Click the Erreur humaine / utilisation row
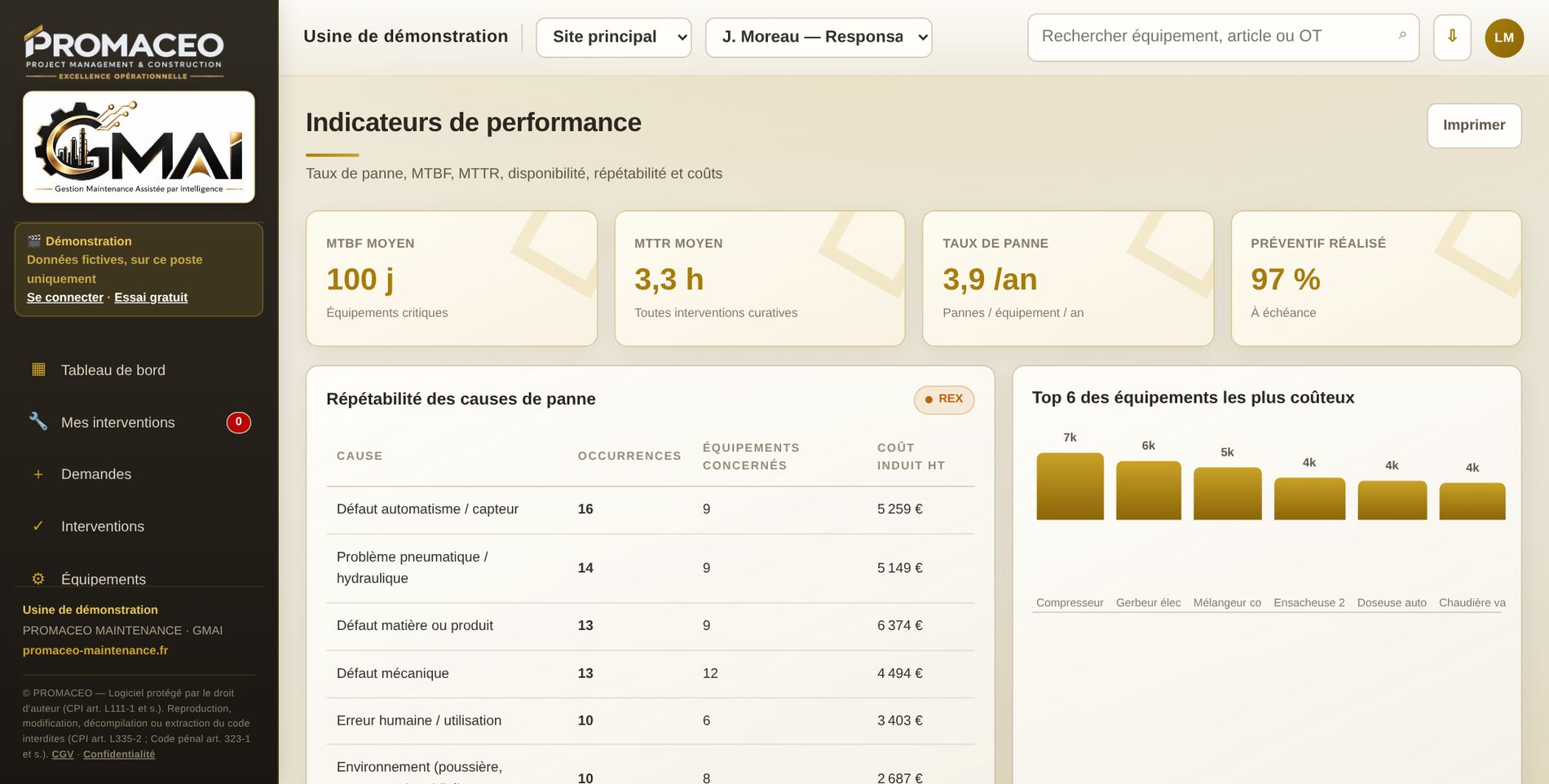Image resolution: width=1549 pixels, height=784 pixels. tap(651, 721)
